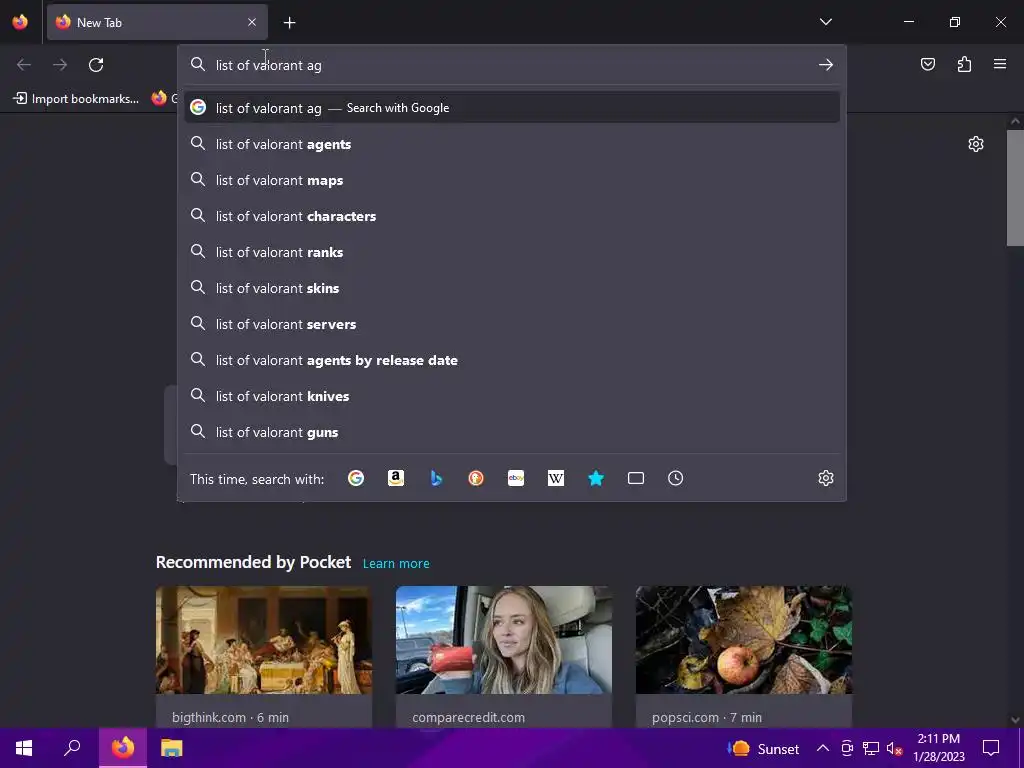Open popsci.com apple story thumbnail
The width and height of the screenshot is (1024, 768).
[744, 639]
